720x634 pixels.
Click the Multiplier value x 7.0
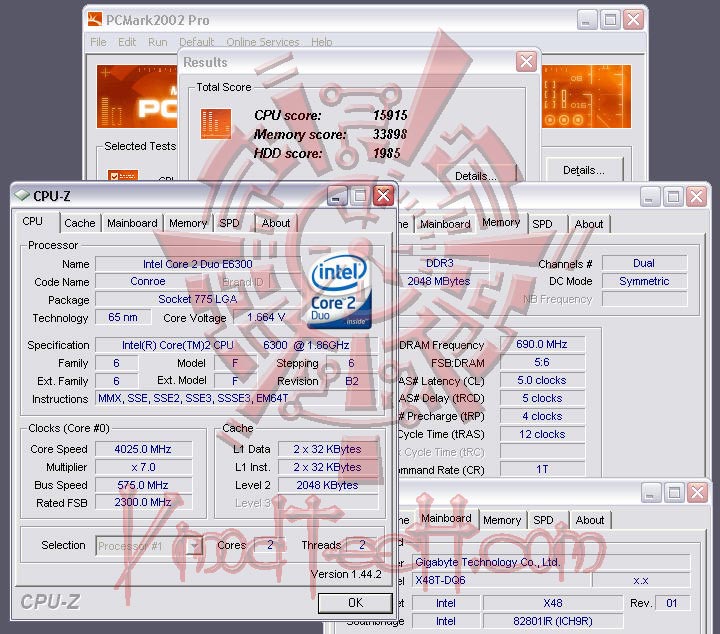143,467
